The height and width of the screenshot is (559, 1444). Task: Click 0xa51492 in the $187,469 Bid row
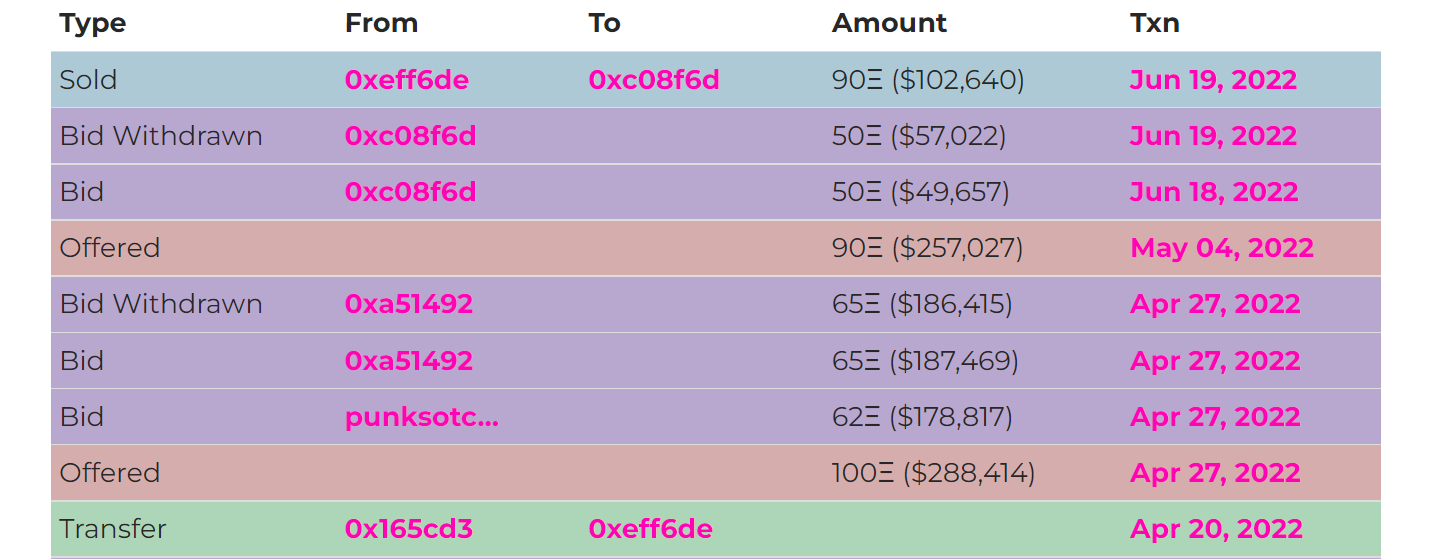tap(408, 360)
